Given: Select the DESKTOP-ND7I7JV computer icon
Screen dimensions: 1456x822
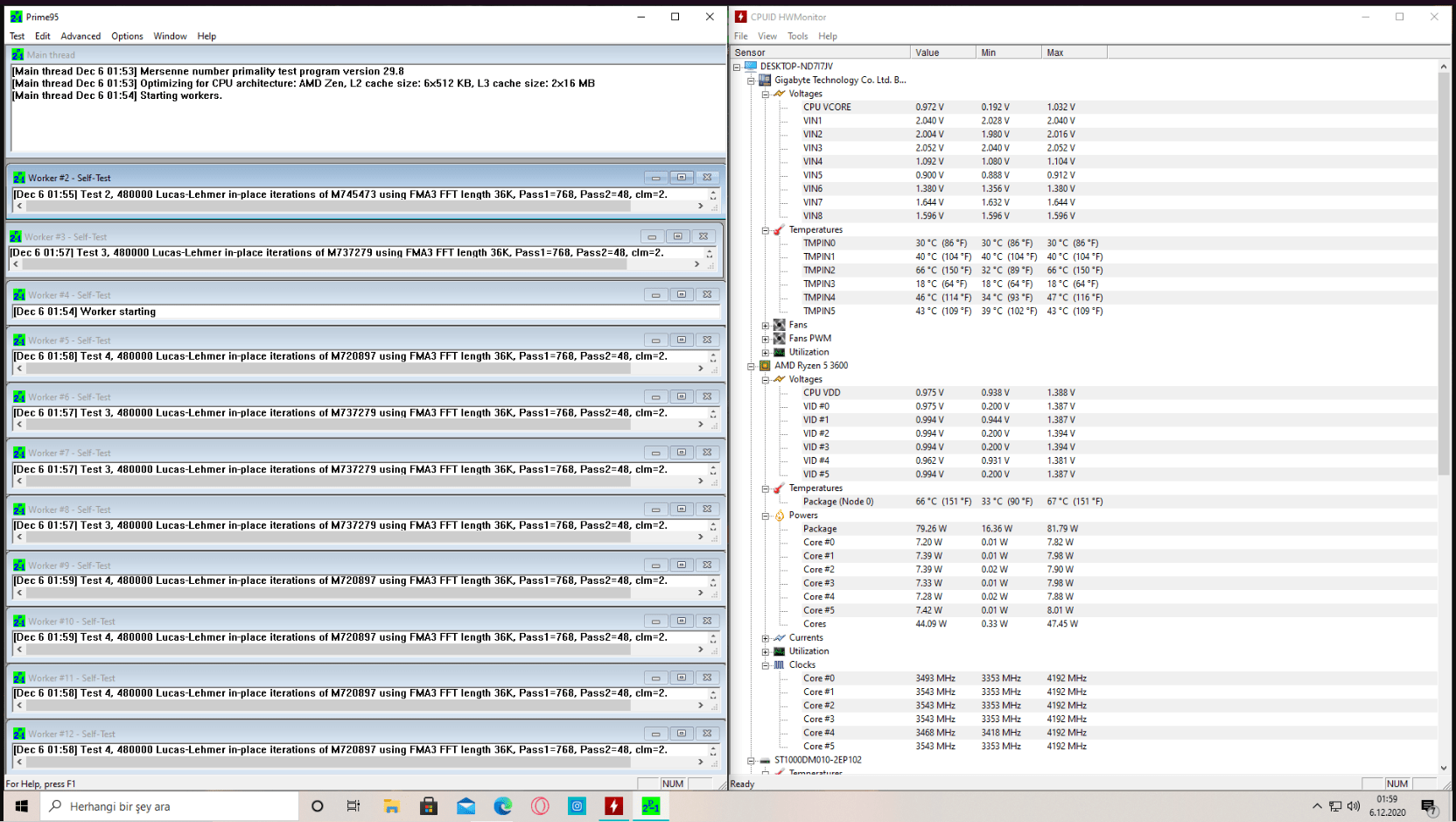Looking at the screenshot, I should [x=751, y=66].
